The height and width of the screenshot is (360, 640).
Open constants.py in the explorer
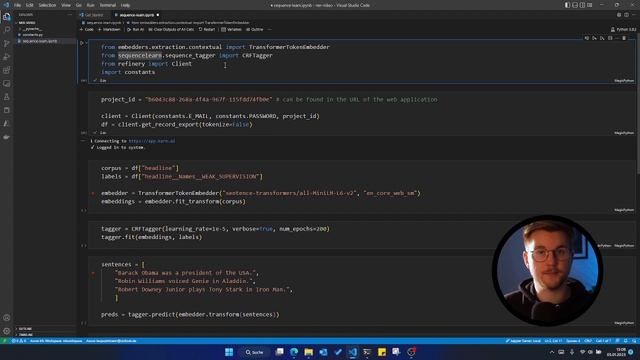tap(33, 35)
